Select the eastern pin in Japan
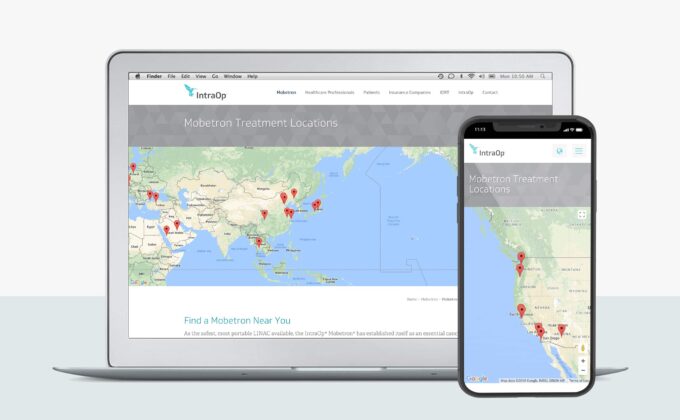680x420 pixels. (318, 203)
